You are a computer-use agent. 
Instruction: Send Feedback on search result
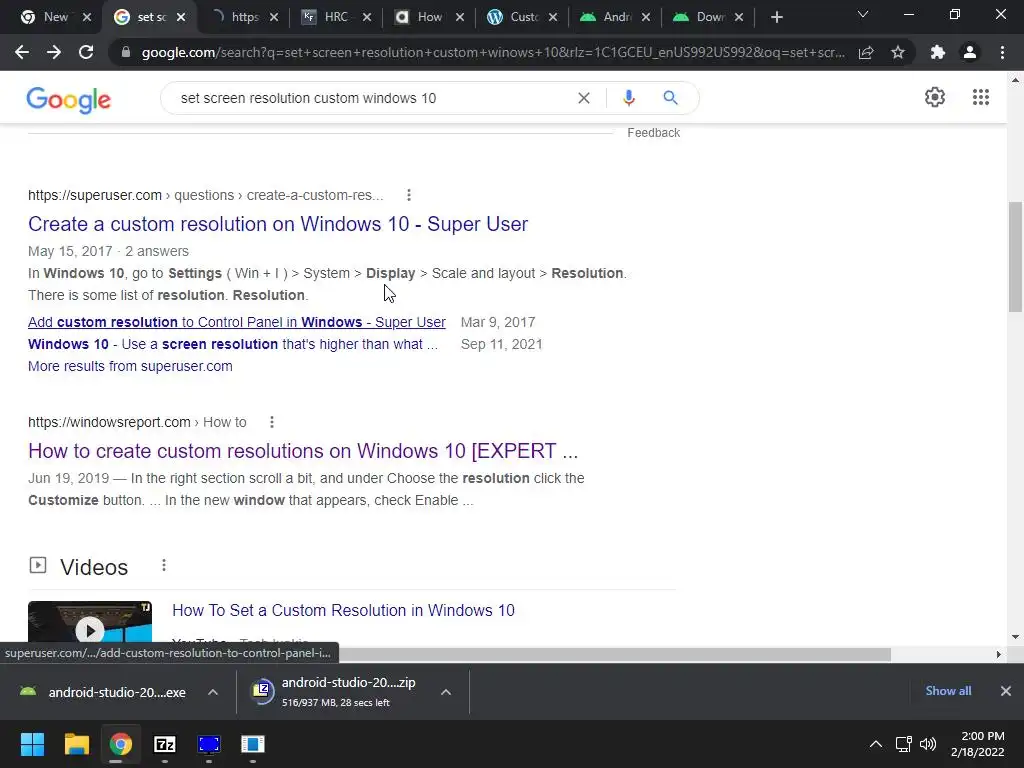653,133
